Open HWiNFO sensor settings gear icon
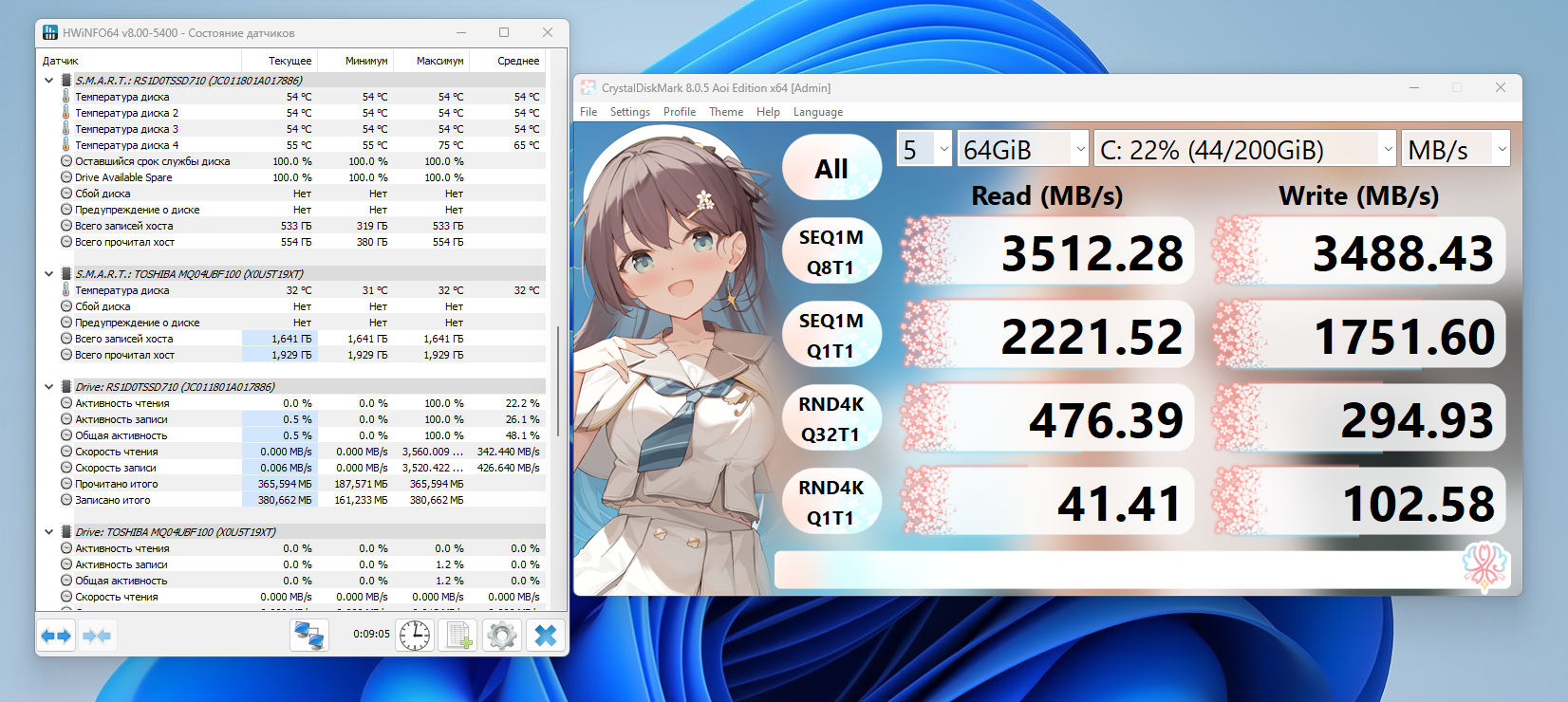The height and width of the screenshot is (702, 1568). [502, 636]
